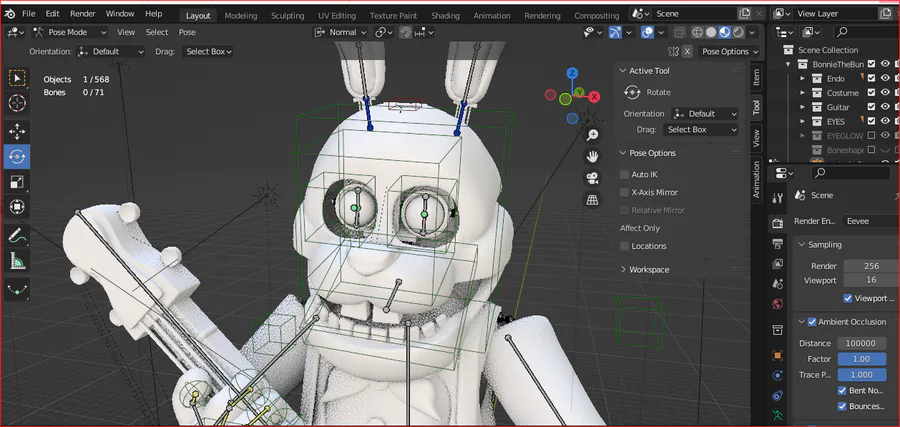Toggle viewport gizmos icon

(x=615, y=33)
